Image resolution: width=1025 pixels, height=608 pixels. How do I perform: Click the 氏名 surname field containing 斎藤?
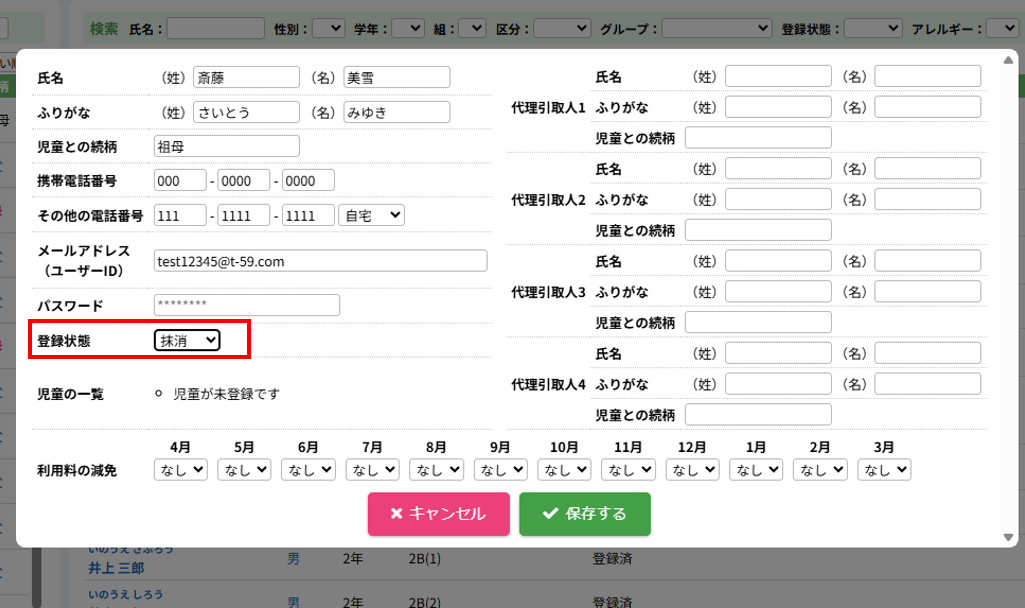tap(246, 77)
